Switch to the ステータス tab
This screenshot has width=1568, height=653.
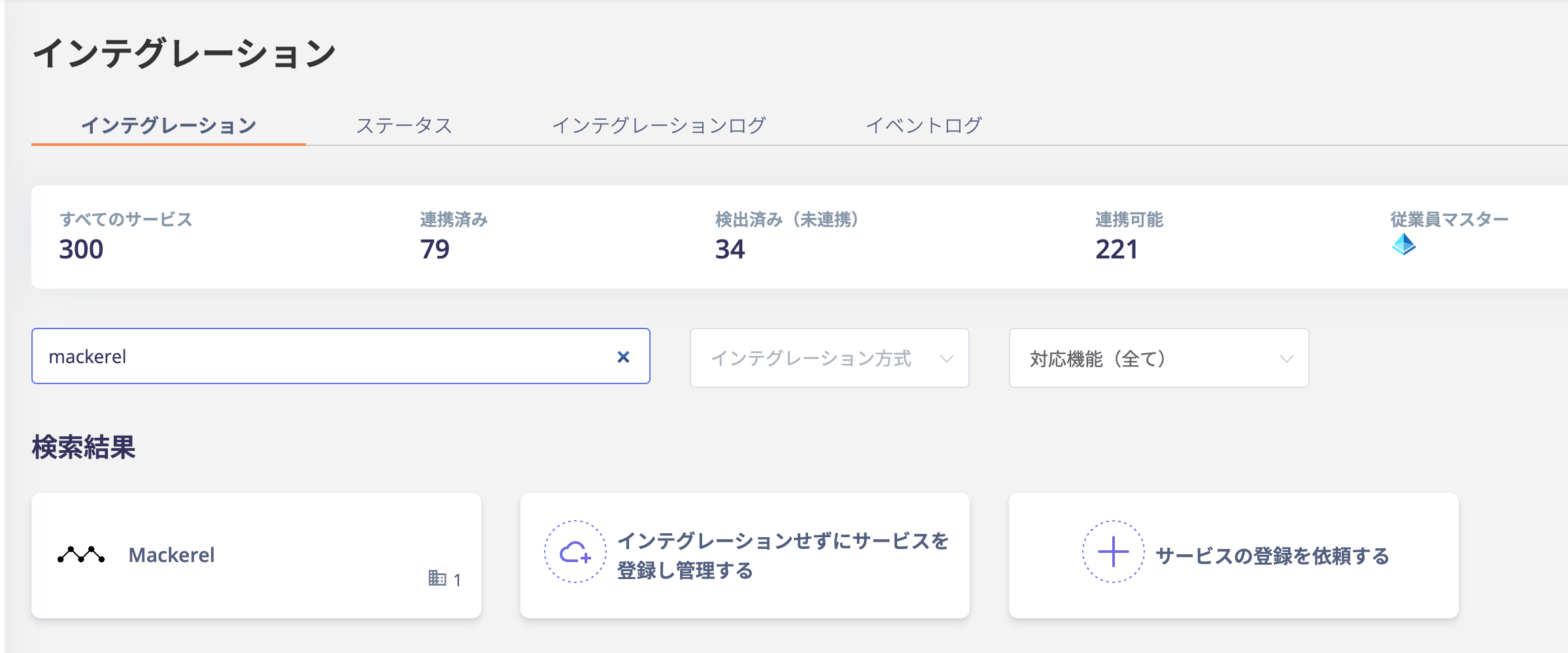404,125
